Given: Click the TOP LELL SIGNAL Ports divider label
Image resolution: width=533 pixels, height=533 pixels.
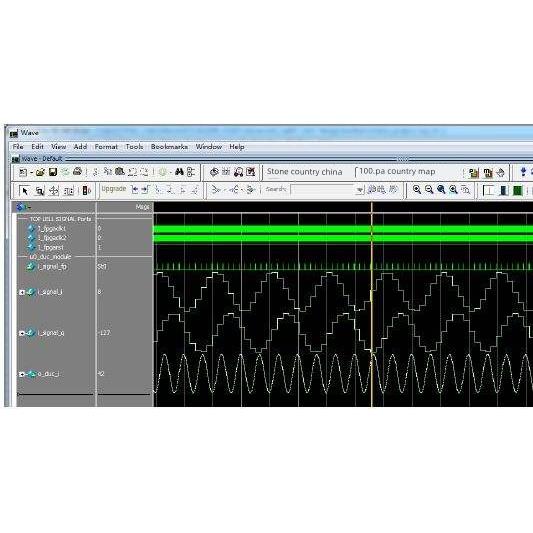Looking at the screenshot, I should pos(61,219).
